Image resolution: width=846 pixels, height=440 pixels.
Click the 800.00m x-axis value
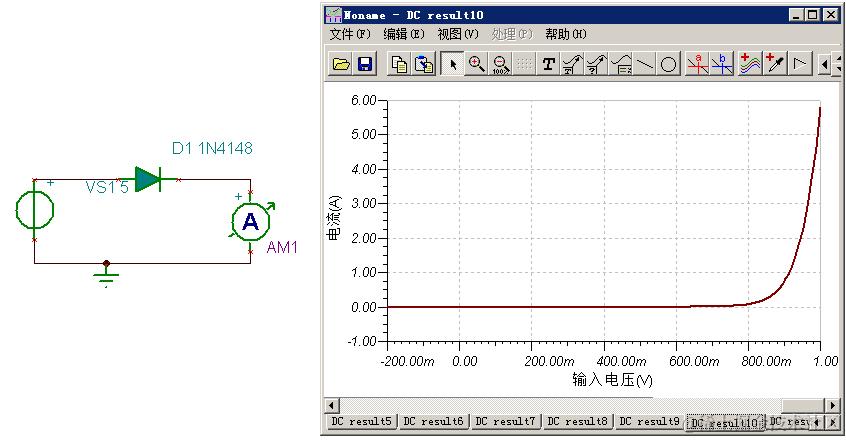(766, 361)
